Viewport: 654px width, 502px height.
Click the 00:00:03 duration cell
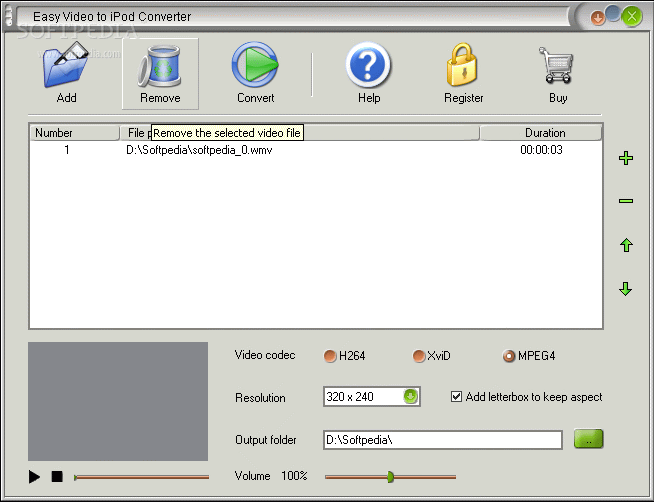pos(541,150)
